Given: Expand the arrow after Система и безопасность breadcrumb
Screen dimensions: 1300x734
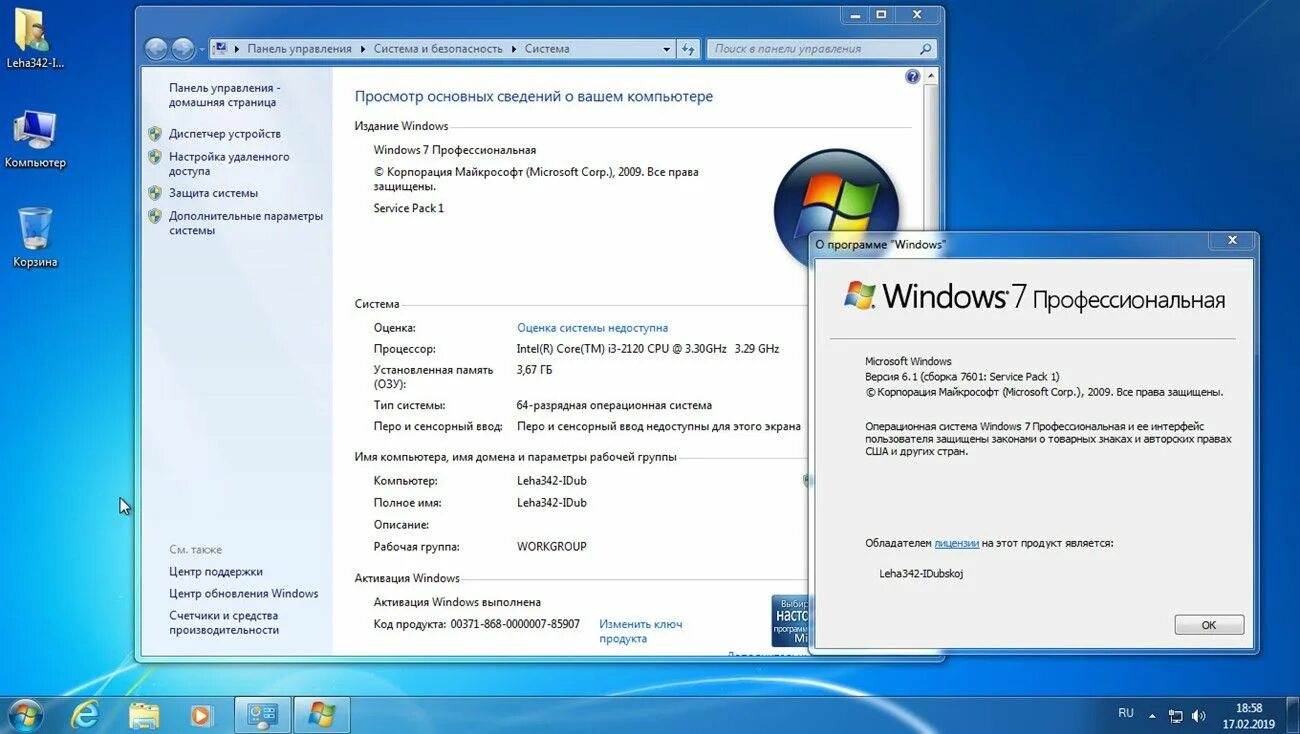Looking at the screenshot, I should point(514,49).
